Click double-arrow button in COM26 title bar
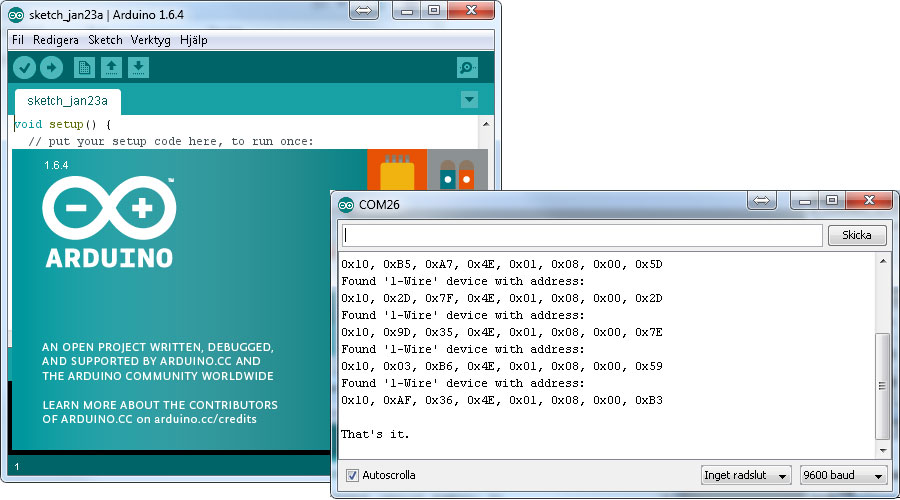900x500 pixels. 761,200
